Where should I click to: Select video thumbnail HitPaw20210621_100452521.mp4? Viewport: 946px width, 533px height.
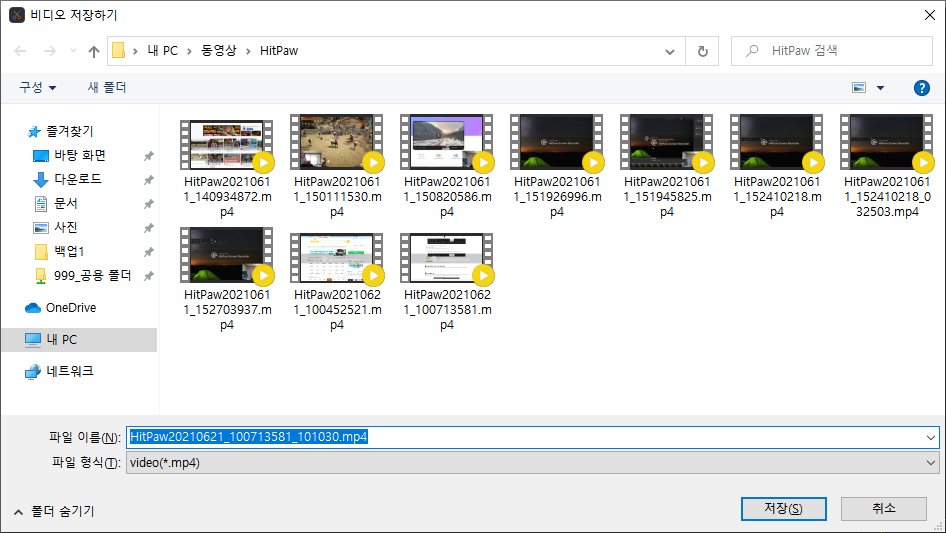336,258
